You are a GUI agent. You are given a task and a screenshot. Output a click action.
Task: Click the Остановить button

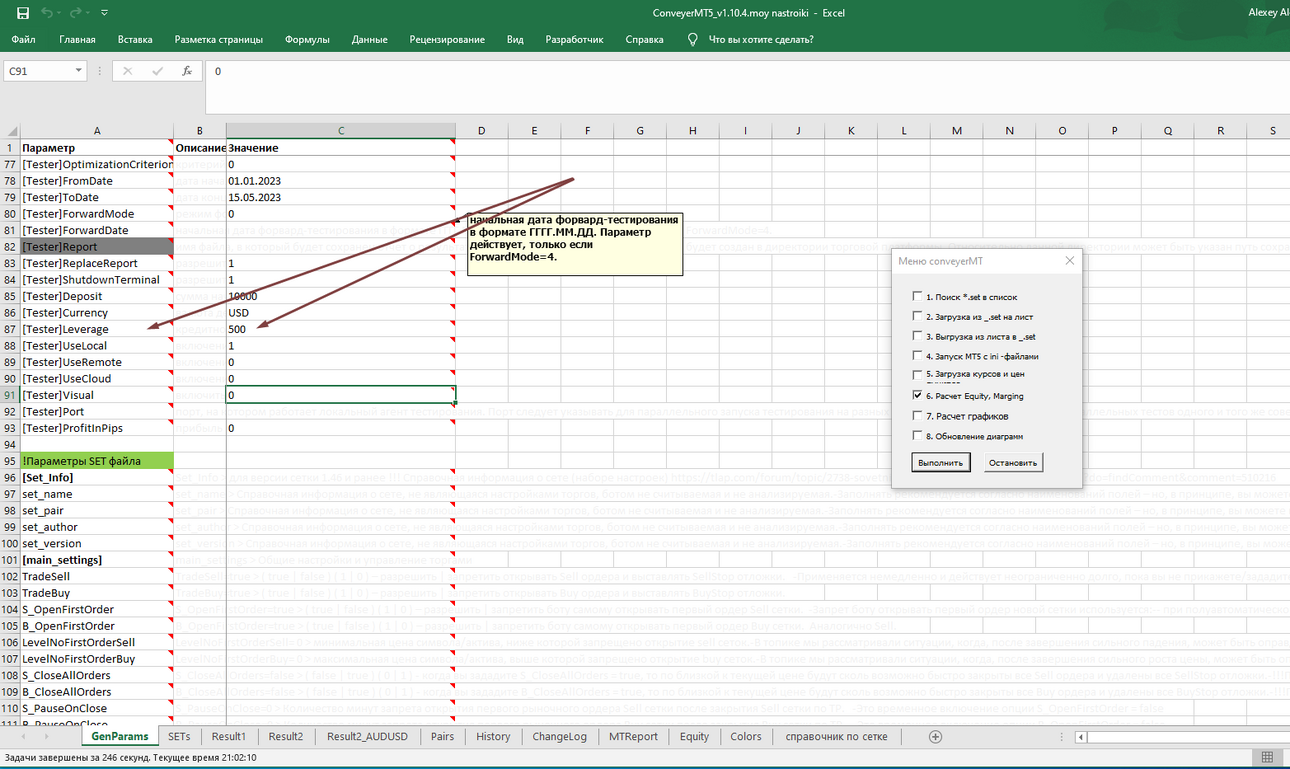1013,462
